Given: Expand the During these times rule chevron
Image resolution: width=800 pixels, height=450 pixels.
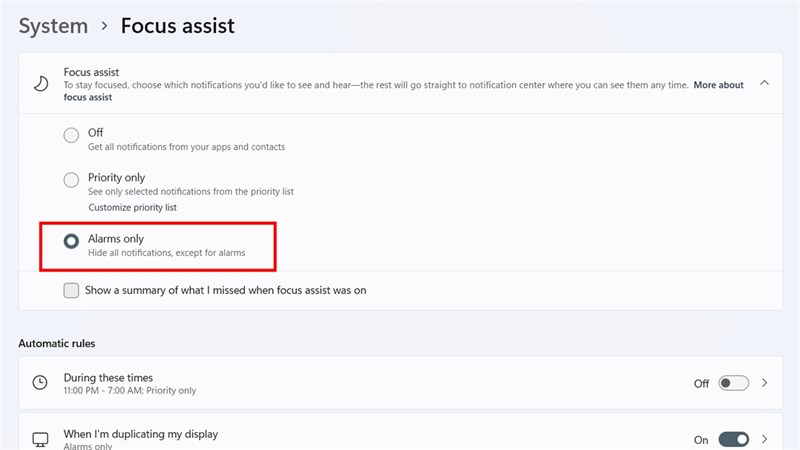Looking at the screenshot, I should click(765, 383).
